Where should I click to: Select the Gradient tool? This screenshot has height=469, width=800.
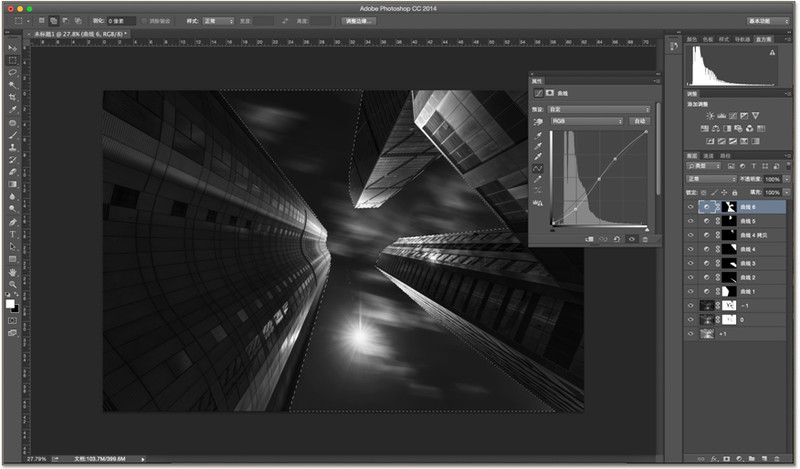pyautogui.click(x=12, y=184)
